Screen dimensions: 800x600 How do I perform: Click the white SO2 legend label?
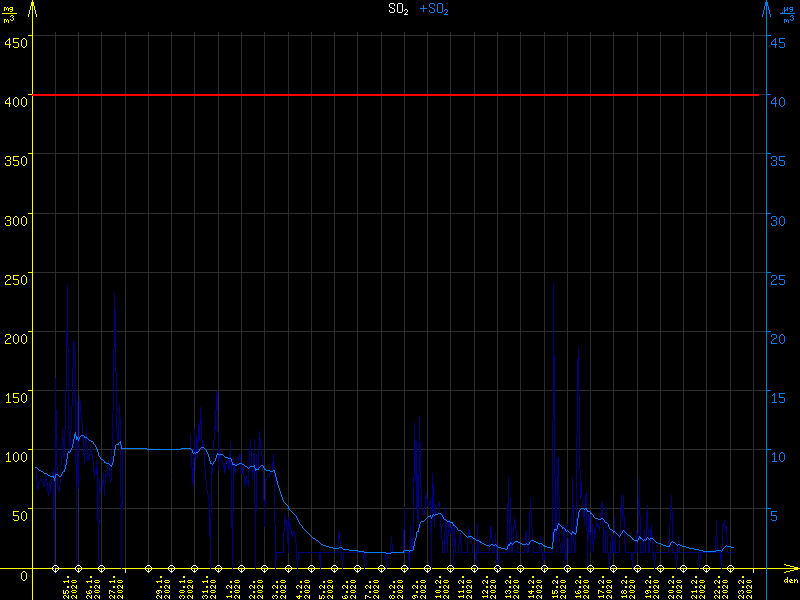tap(397, 9)
